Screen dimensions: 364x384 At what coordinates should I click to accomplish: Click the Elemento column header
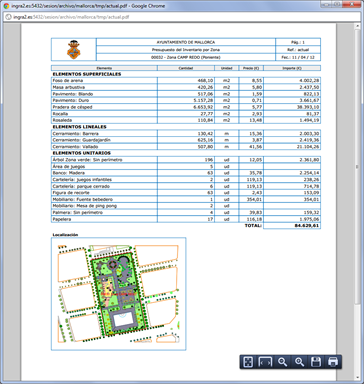104,68
